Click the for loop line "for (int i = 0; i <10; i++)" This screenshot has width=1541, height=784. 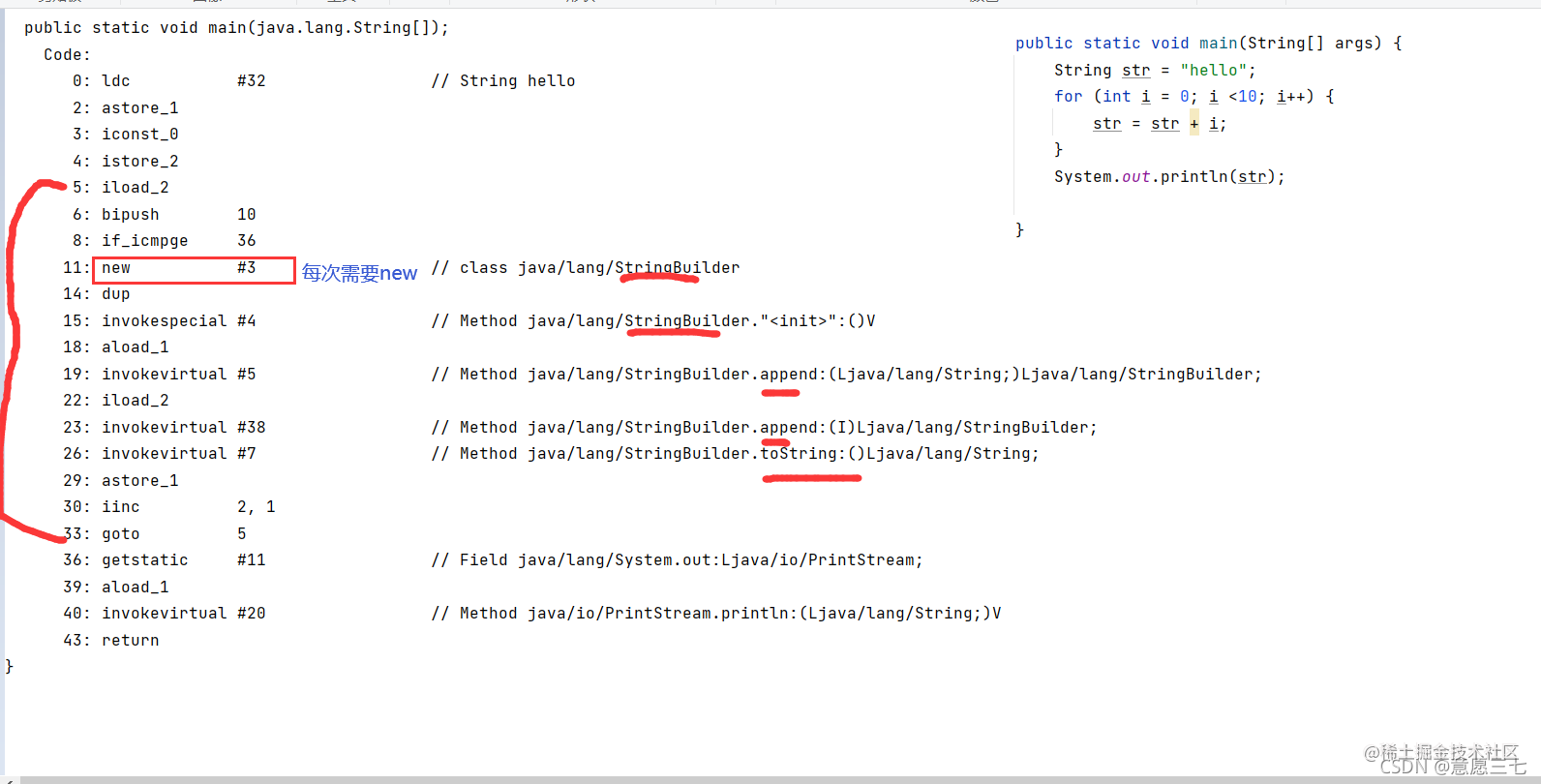point(1194,97)
